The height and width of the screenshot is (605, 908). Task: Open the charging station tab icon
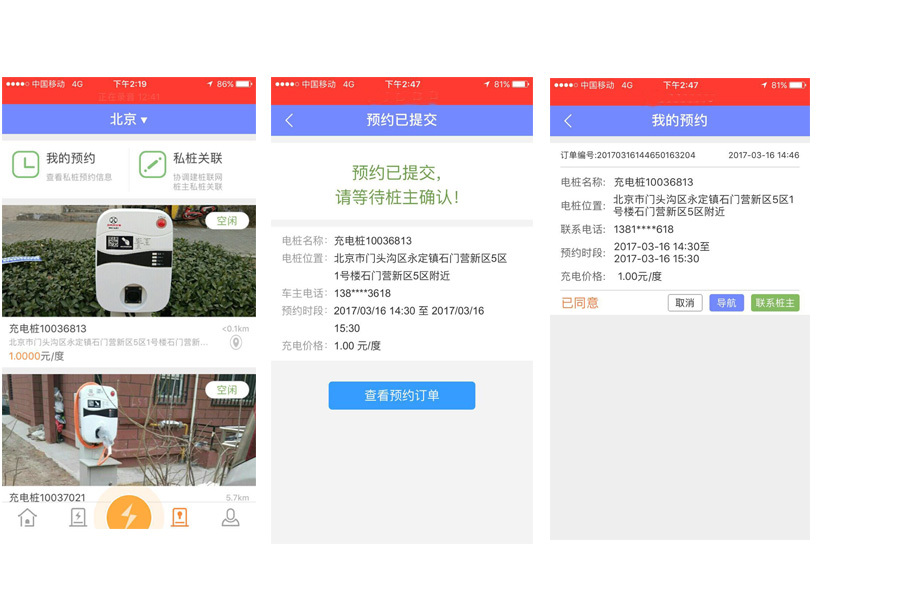[78, 517]
